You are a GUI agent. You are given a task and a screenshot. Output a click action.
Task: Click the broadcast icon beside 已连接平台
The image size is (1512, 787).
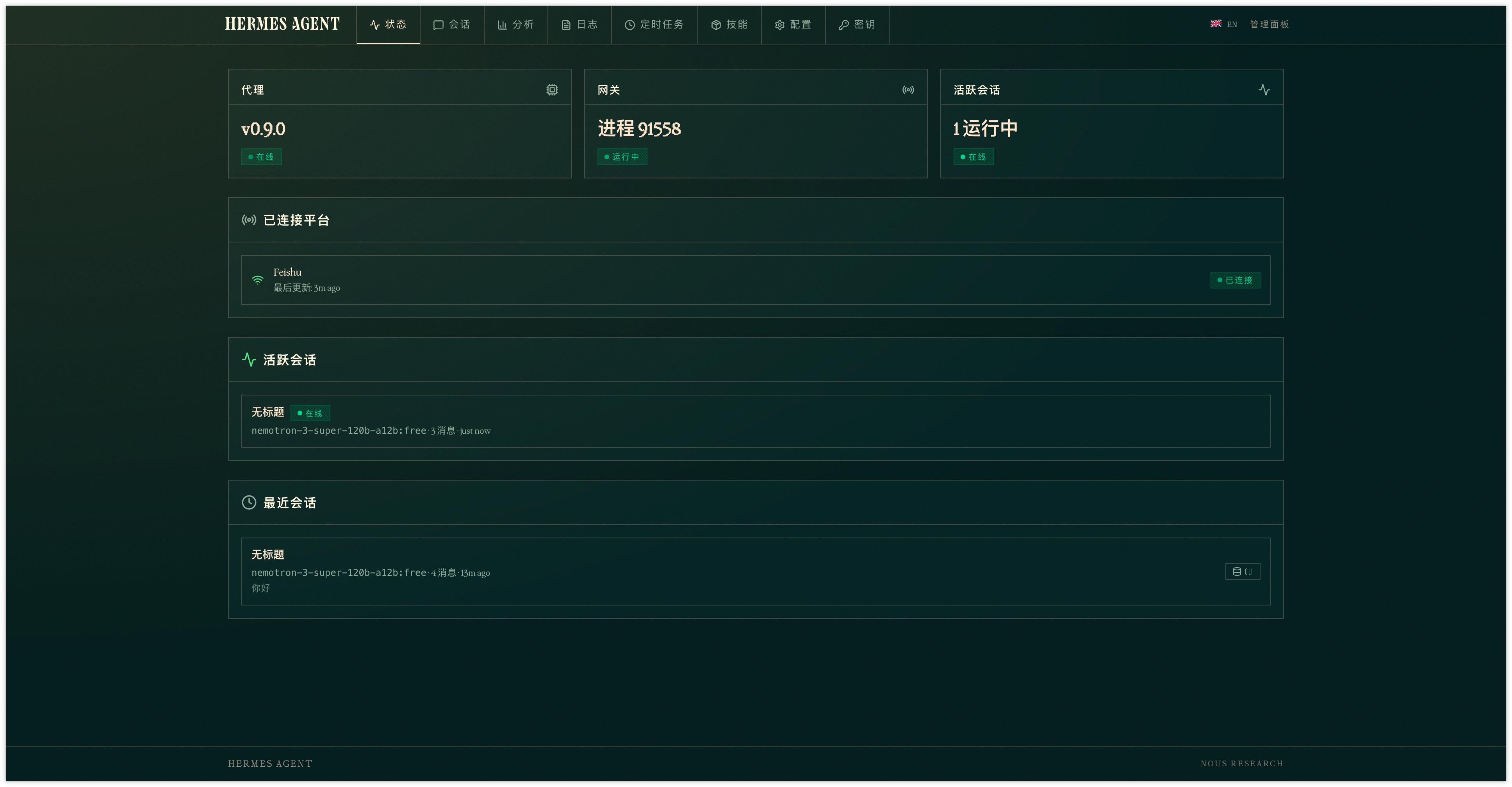pos(249,220)
